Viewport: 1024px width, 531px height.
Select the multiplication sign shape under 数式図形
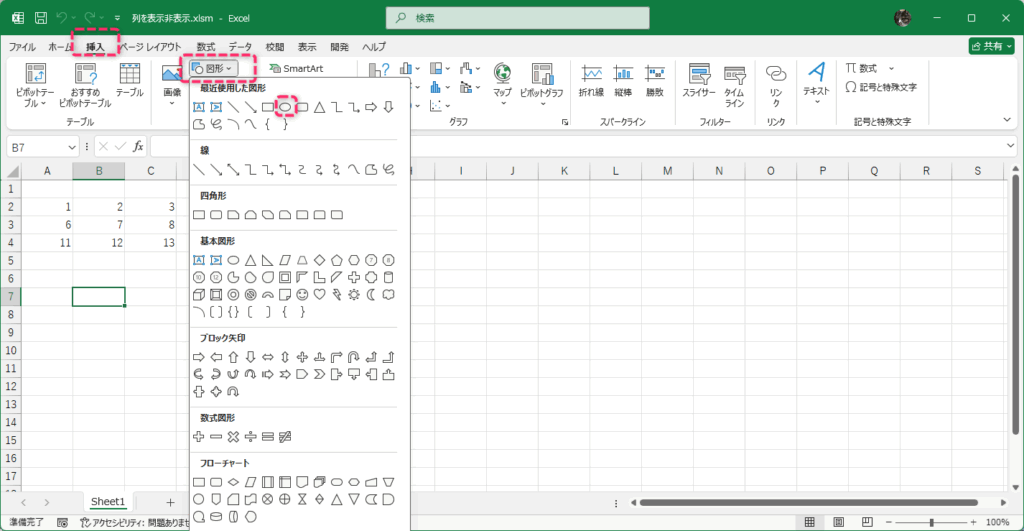[x=233, y=437]
